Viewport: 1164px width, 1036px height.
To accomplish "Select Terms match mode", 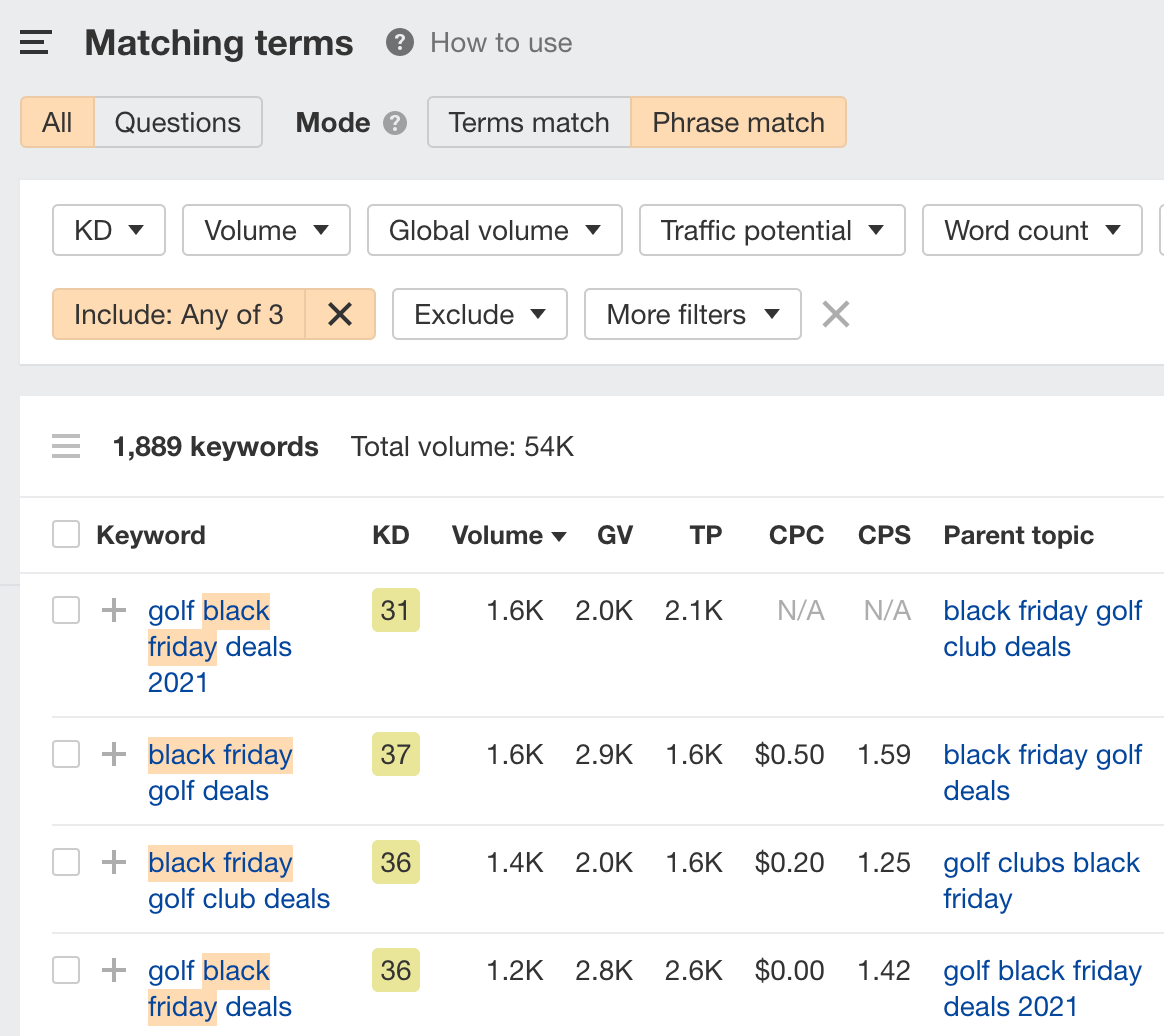I will 529,123.
